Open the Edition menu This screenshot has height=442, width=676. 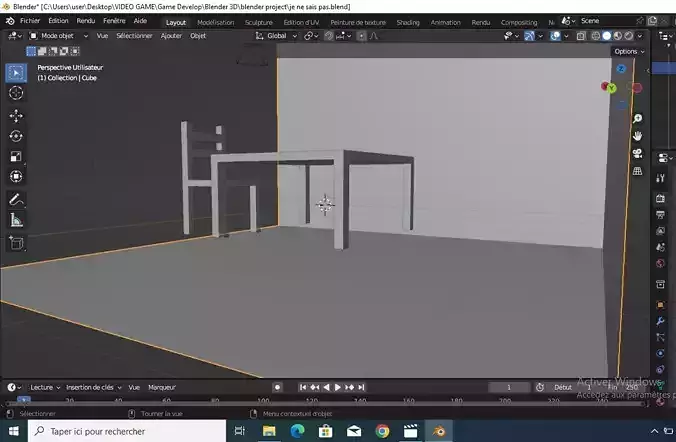58,21
